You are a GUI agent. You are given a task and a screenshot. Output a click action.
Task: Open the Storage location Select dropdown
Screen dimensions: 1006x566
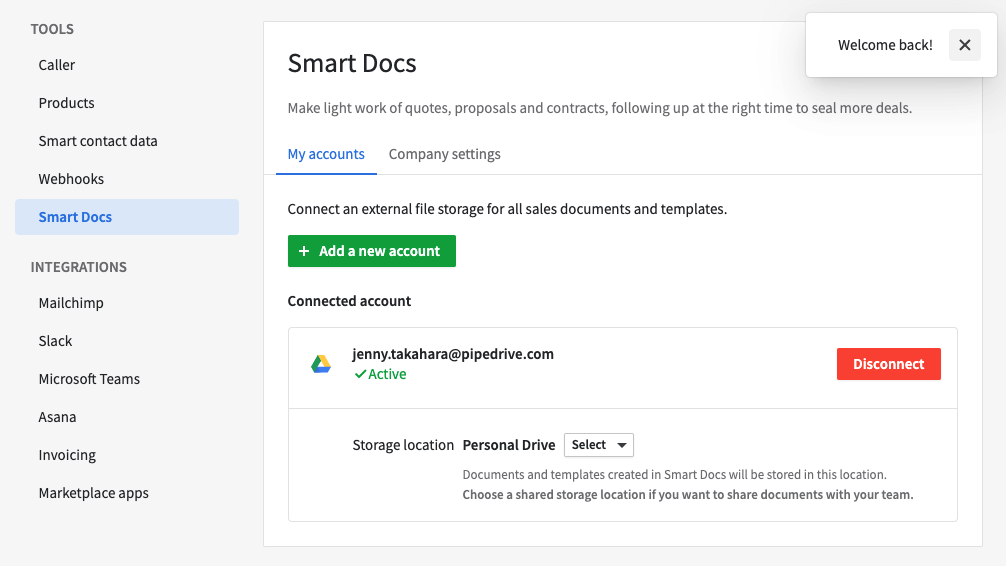(x=599, y=445)
